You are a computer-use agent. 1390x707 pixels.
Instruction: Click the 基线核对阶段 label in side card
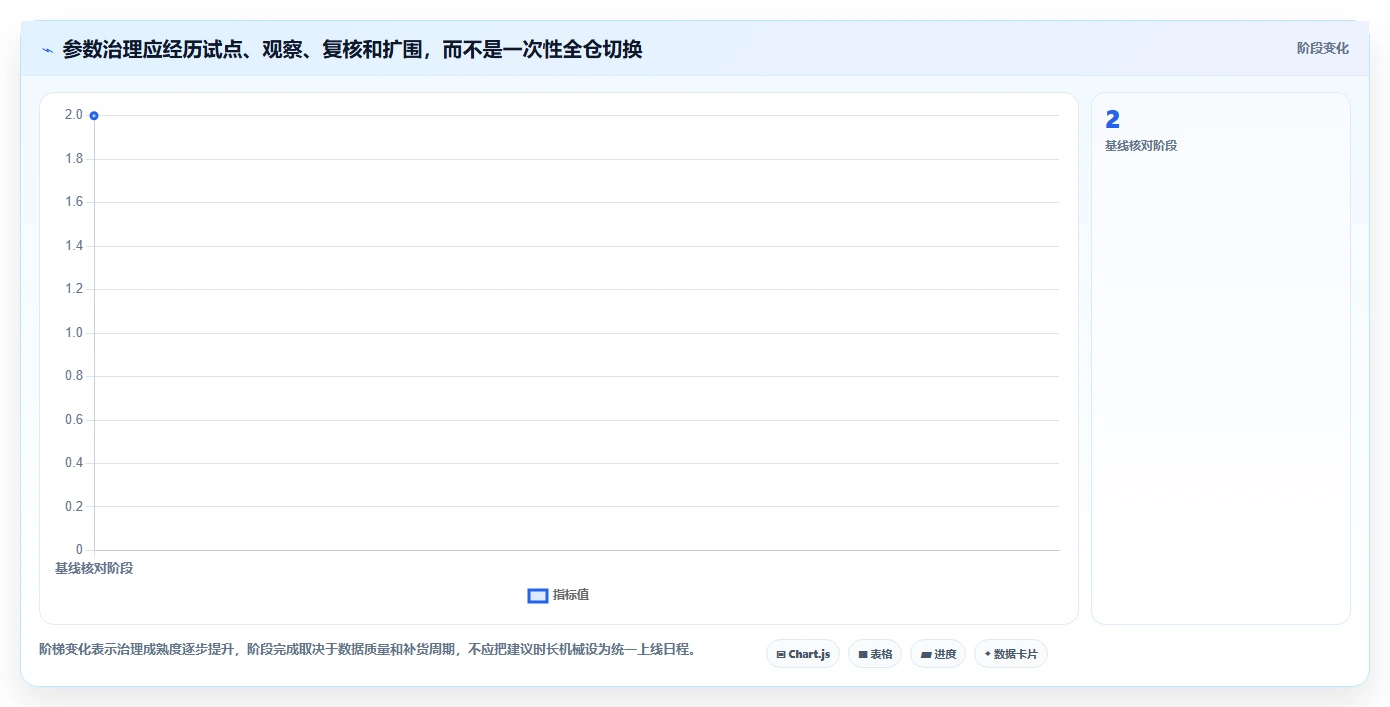(x=1141, y=146)
